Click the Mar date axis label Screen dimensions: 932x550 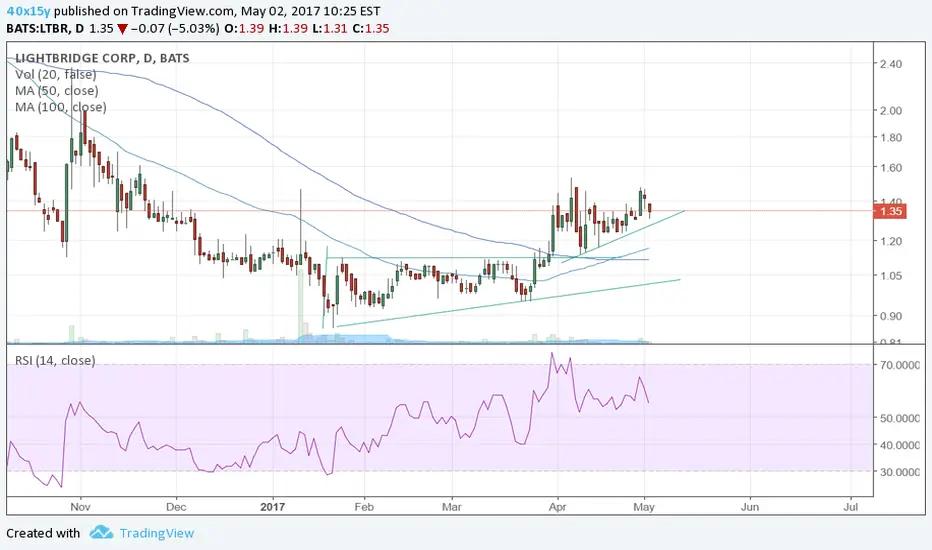[452, 507]
